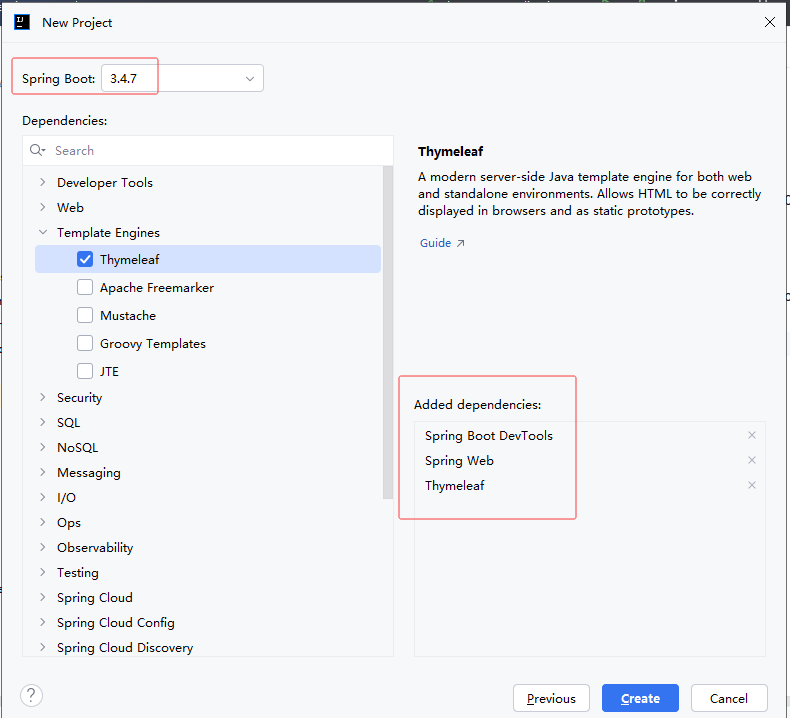The height and width of the screenshot is (718, 790).
Task: Check the Apache Freemarker checkbox
Action: [85, 287]
